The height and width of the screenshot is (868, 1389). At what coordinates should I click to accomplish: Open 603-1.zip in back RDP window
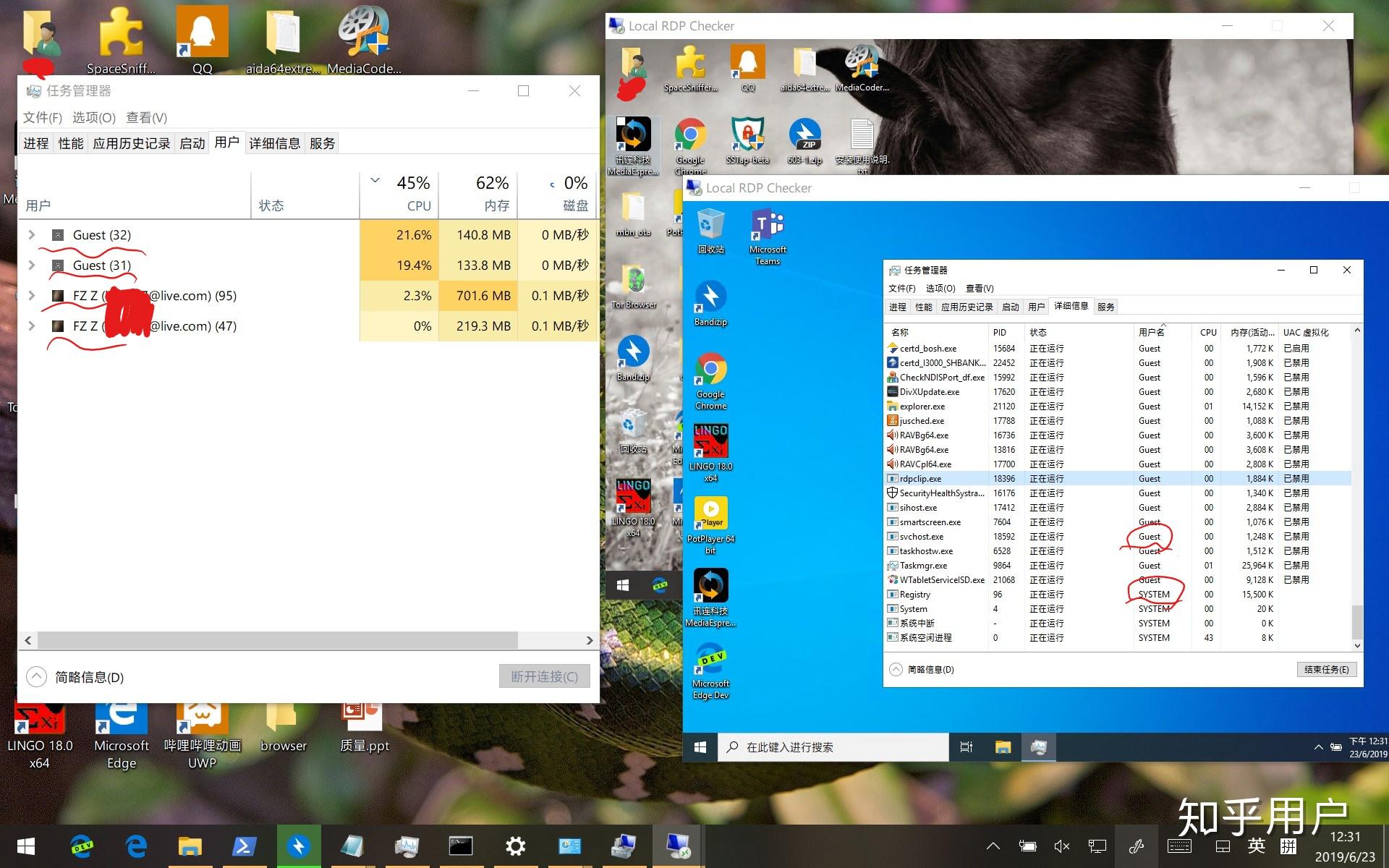tap(804, 141)
